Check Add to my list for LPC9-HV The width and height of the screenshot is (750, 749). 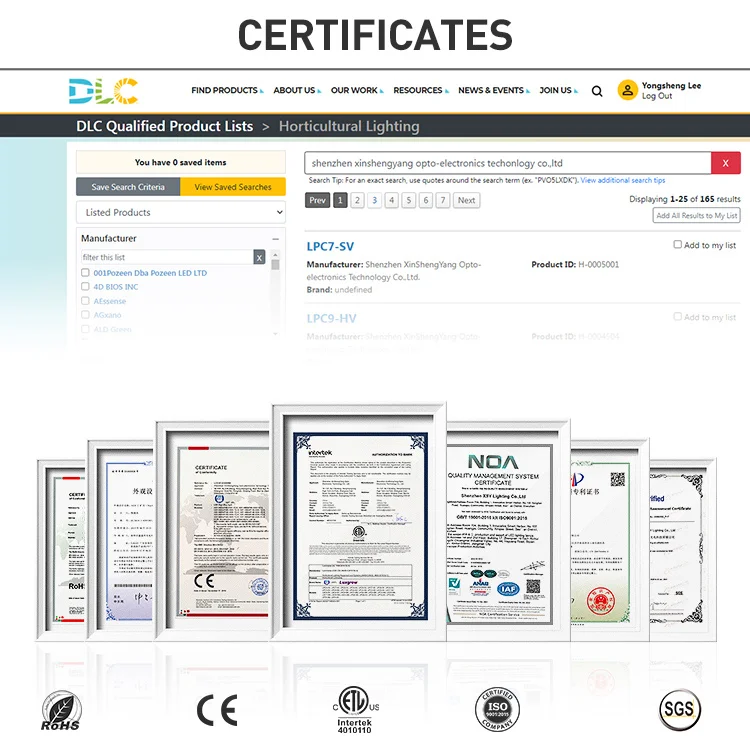pyautogui.click(x=678, y=317)
